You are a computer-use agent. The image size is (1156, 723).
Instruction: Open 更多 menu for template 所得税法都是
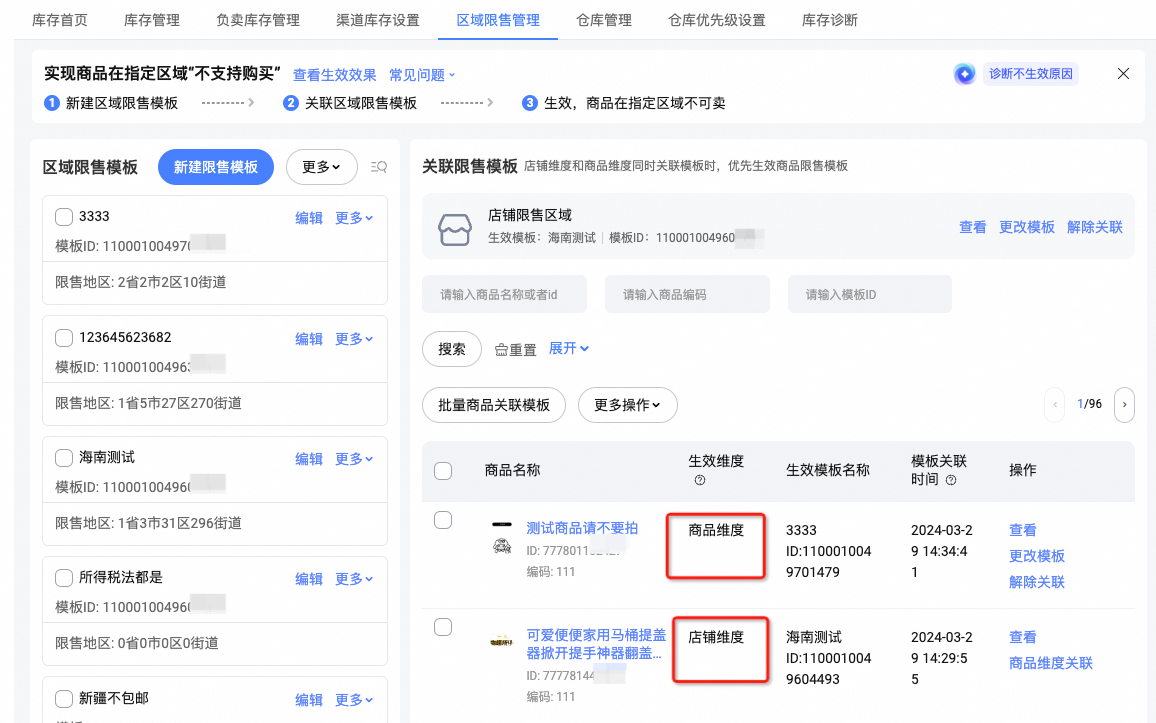tap(354, 579)
